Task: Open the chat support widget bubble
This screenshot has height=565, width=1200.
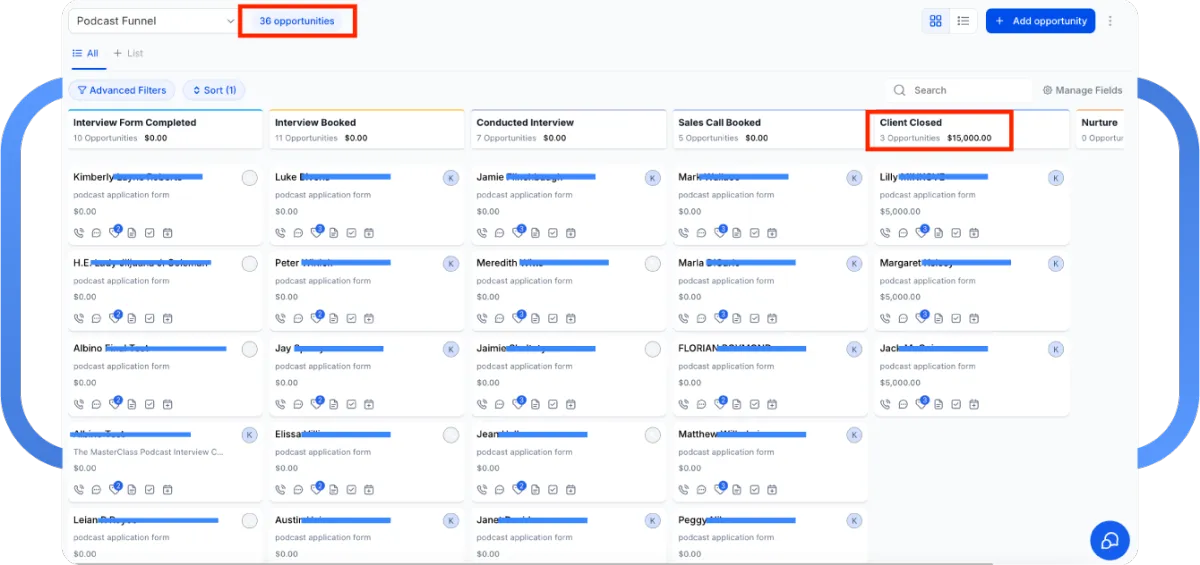Action: (x=1109, y=541)
